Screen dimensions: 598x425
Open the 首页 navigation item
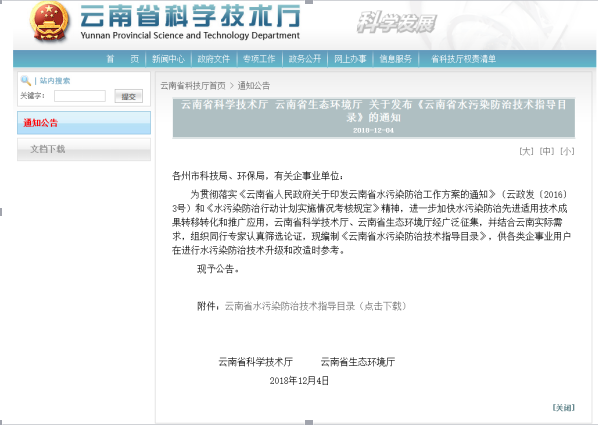click(x=122, y=59)
